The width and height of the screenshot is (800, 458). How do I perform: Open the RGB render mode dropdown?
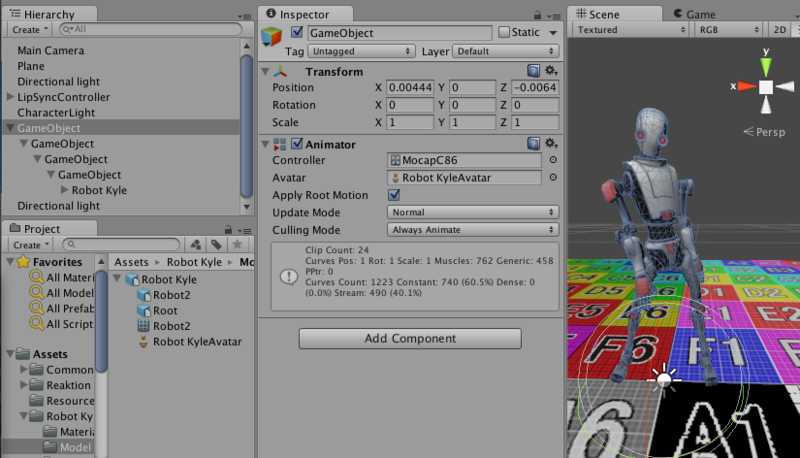pos(729,30)
